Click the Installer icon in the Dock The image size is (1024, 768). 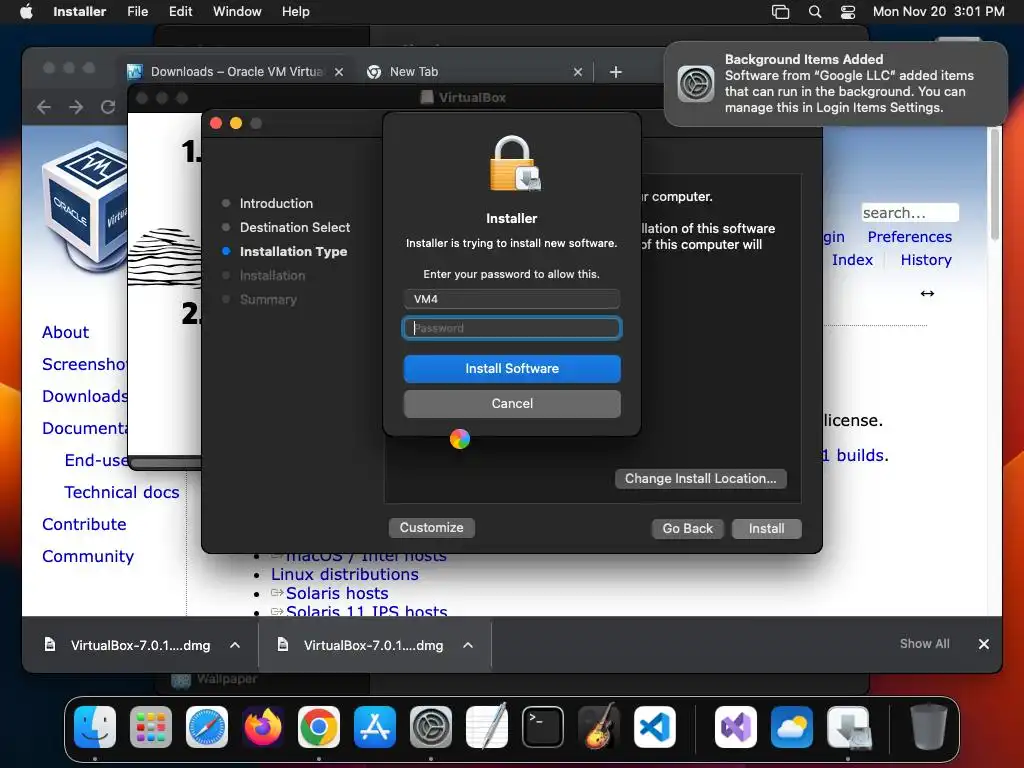848,727
